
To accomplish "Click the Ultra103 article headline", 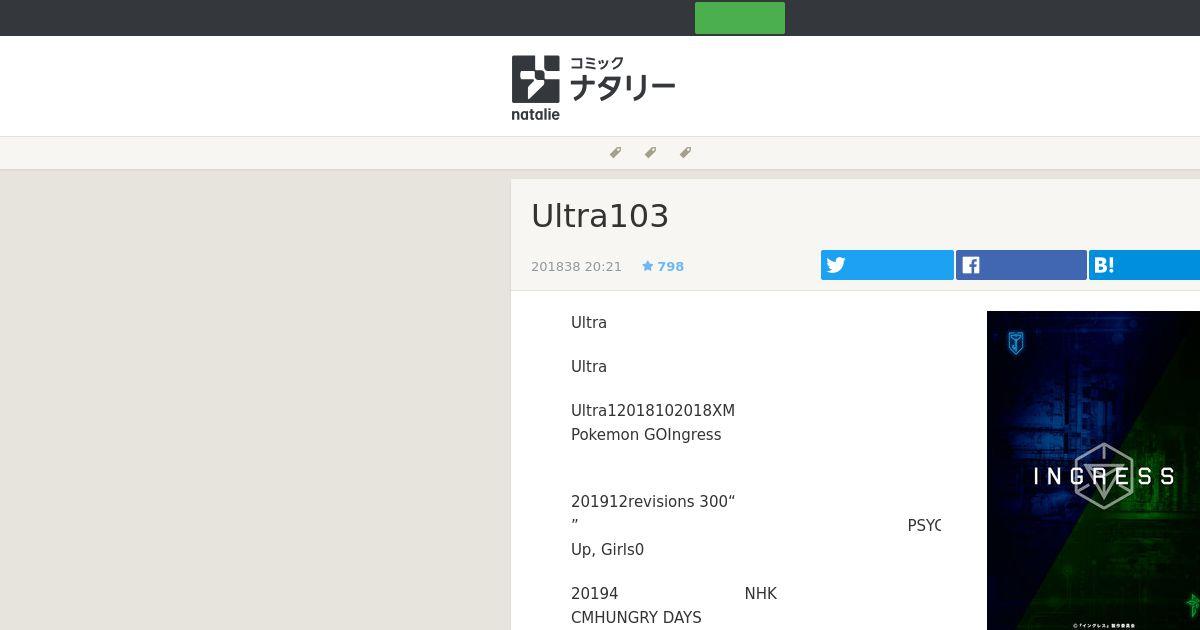I will (600, 216).
